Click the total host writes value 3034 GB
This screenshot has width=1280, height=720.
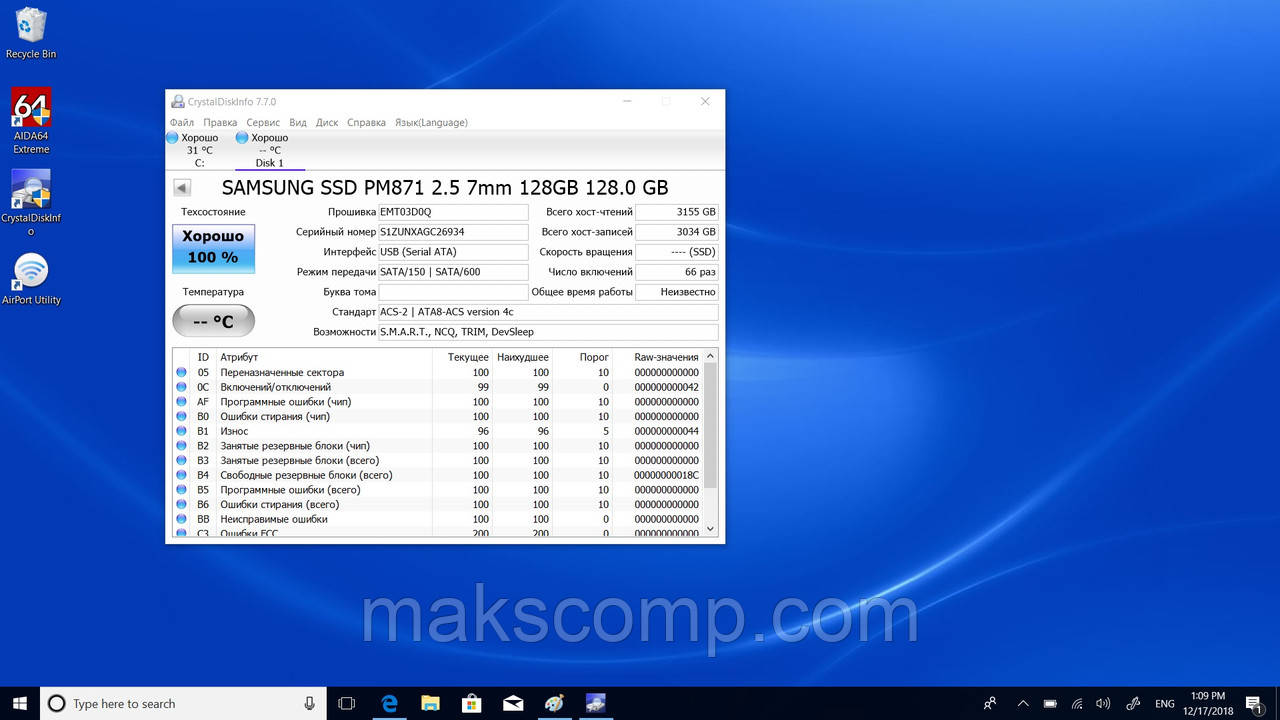[677, 232]
